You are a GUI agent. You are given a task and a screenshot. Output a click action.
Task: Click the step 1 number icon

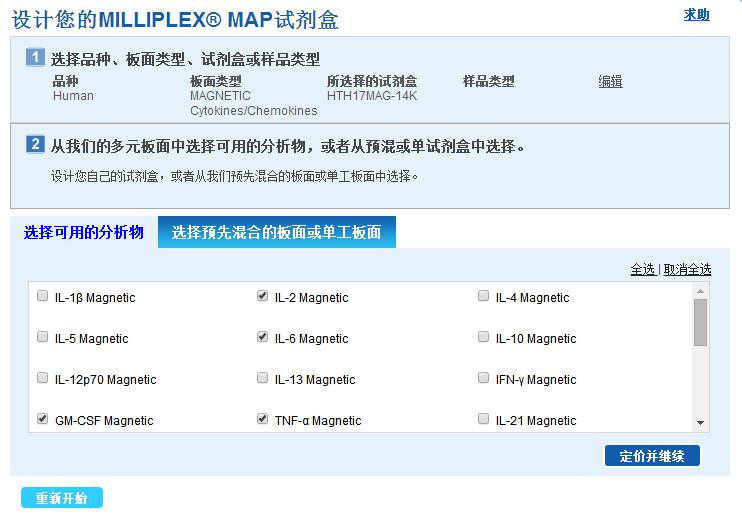pos(35,57)
